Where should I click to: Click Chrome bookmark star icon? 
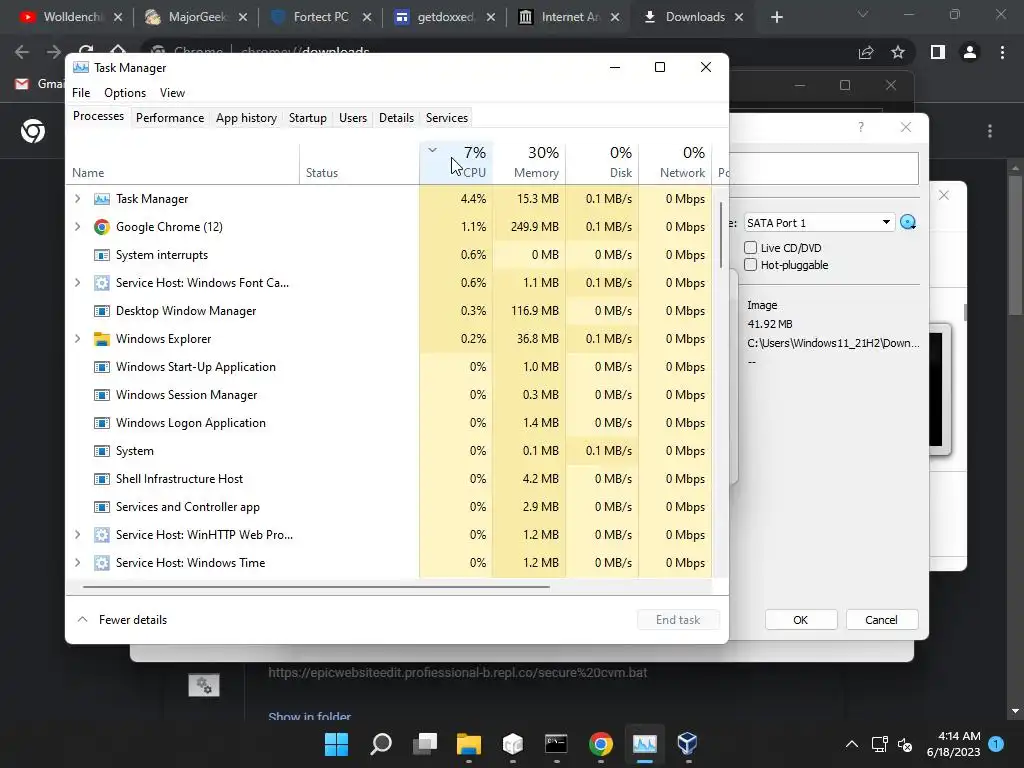coord(898,52)
